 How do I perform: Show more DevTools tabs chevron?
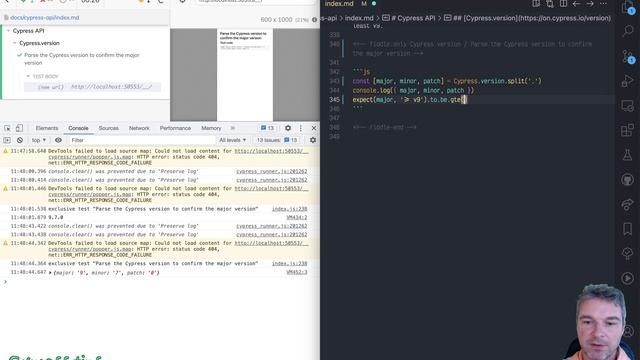tap(233, 128)
